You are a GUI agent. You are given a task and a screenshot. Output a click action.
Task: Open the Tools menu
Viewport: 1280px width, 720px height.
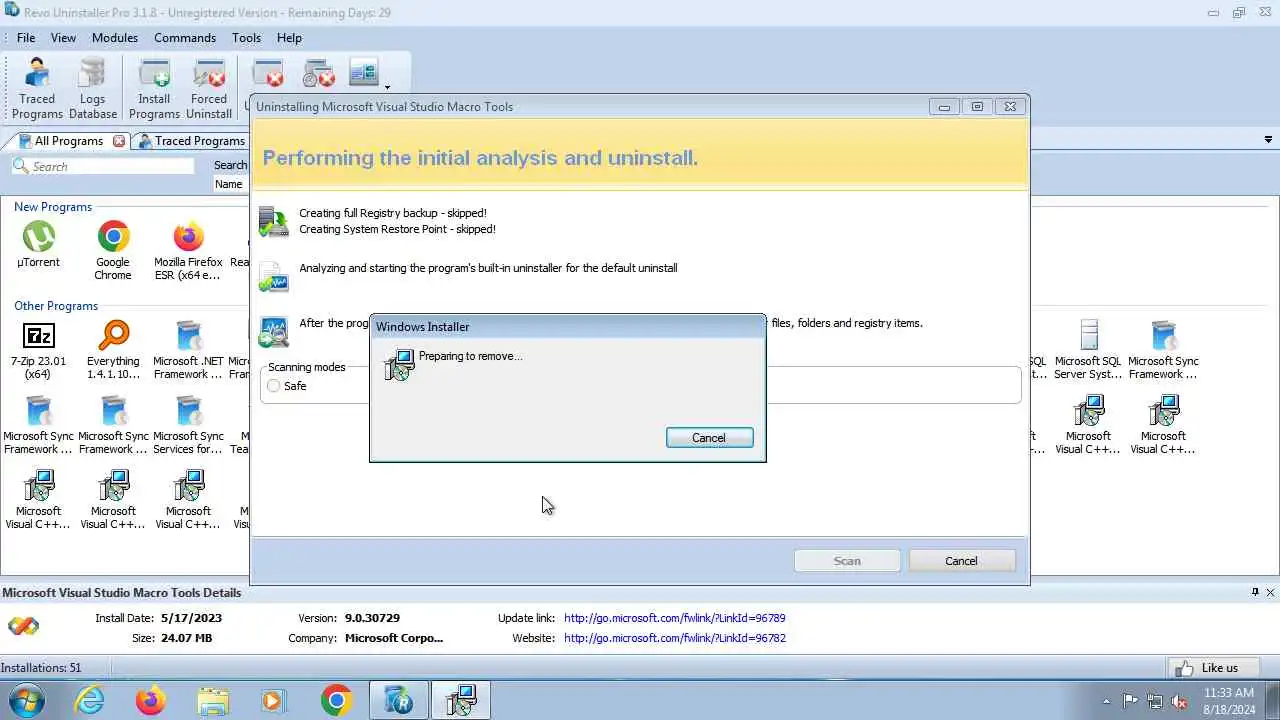tap(246, 38)
